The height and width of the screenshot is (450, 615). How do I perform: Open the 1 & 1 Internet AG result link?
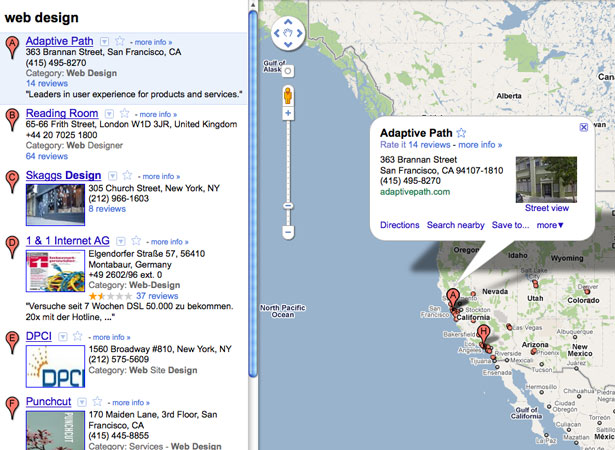click(68, 240)
